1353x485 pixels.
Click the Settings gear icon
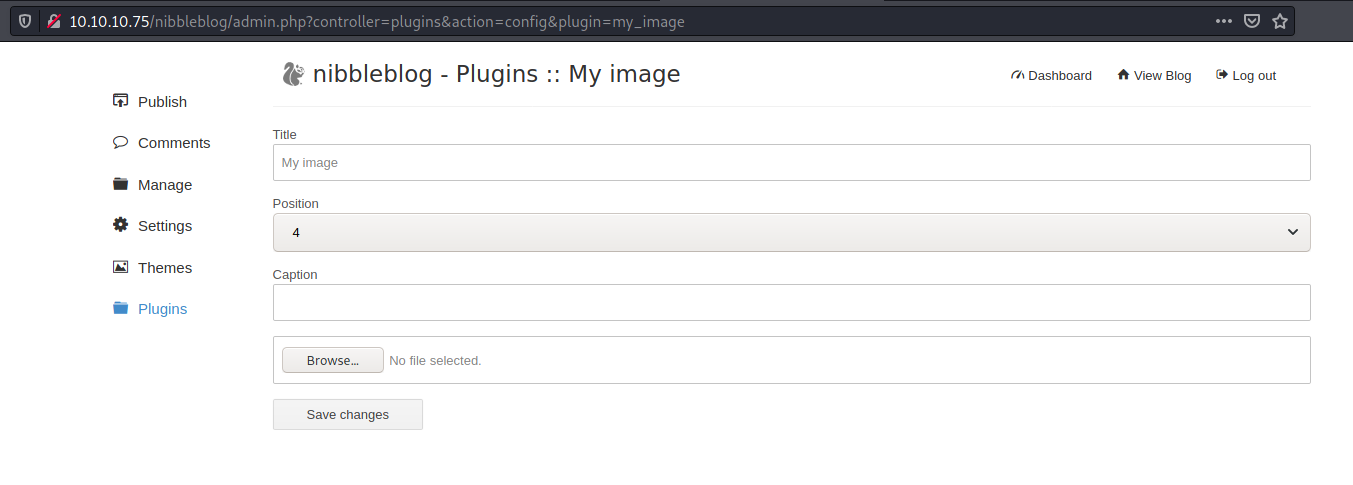120,225
